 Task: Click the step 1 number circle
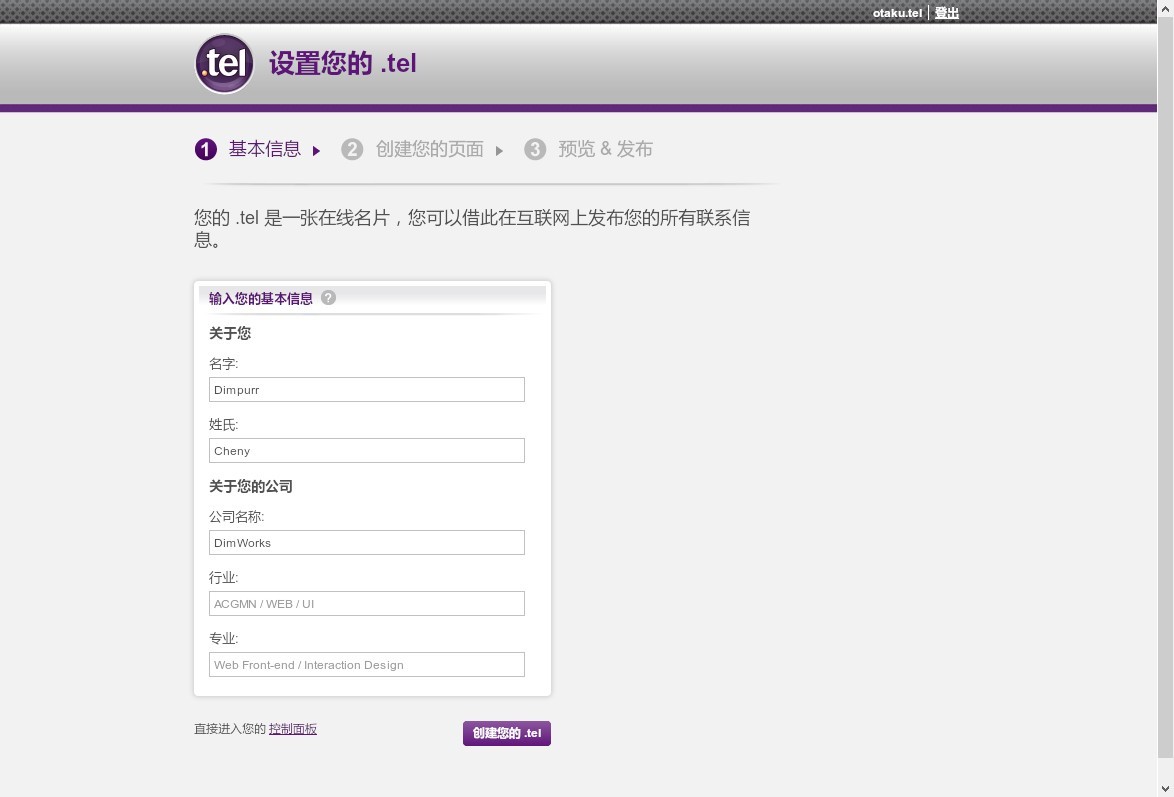(x=205, y=150)
